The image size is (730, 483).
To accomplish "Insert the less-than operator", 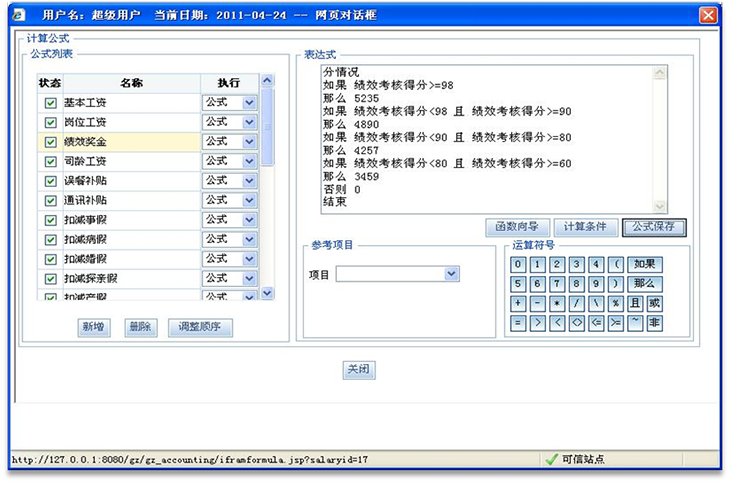I will click(x=557, y=323).
